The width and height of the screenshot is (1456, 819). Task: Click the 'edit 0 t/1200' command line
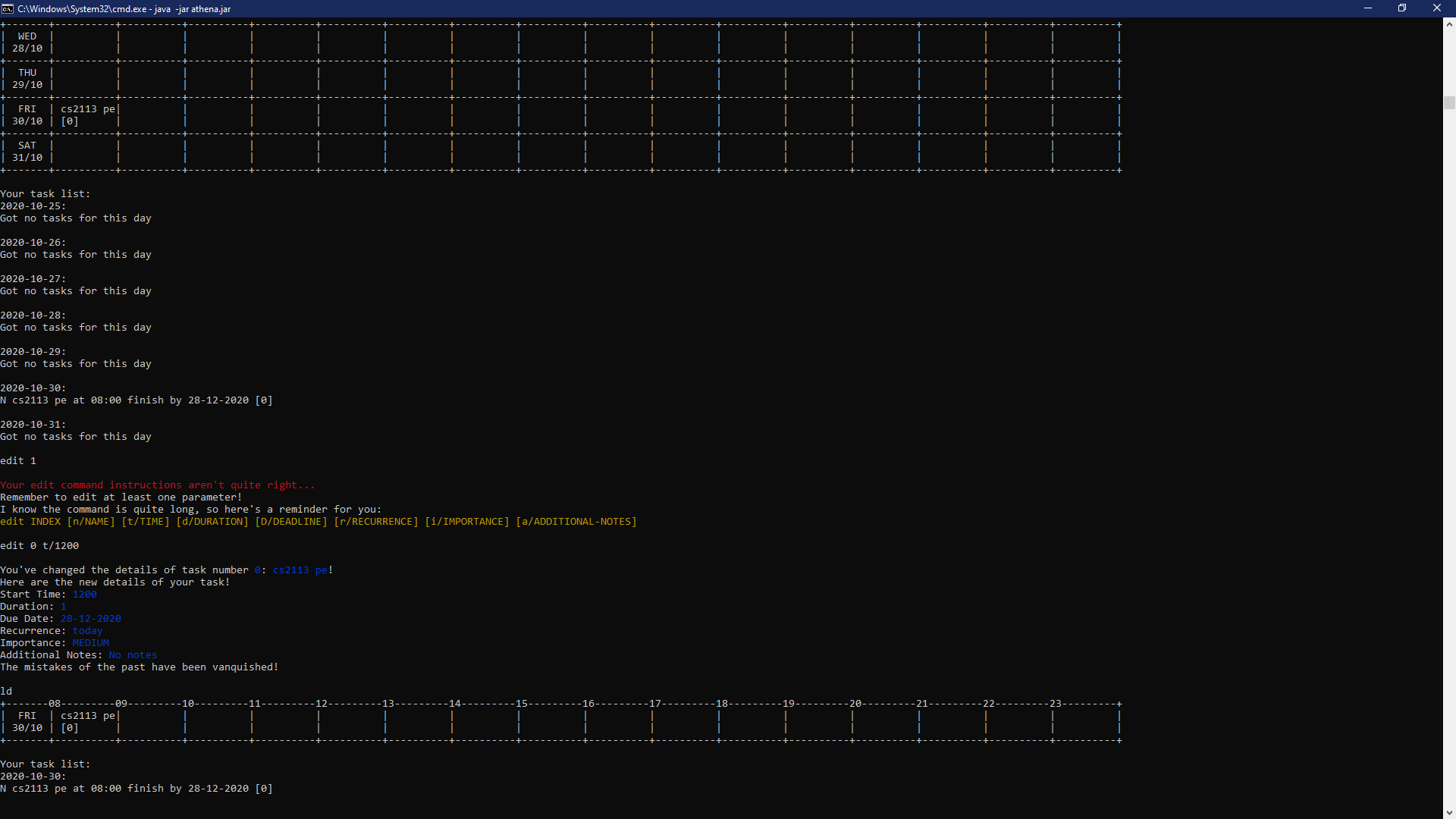39,546
